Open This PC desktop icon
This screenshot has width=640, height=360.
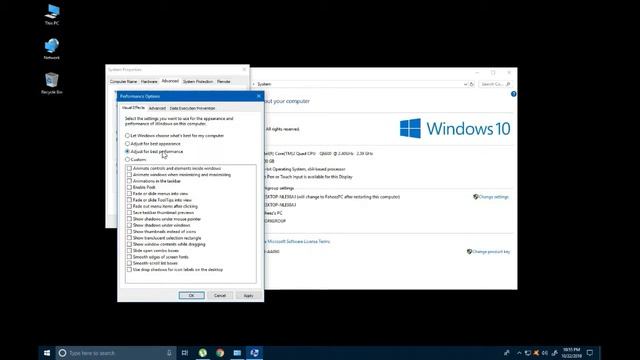(52, 15)
